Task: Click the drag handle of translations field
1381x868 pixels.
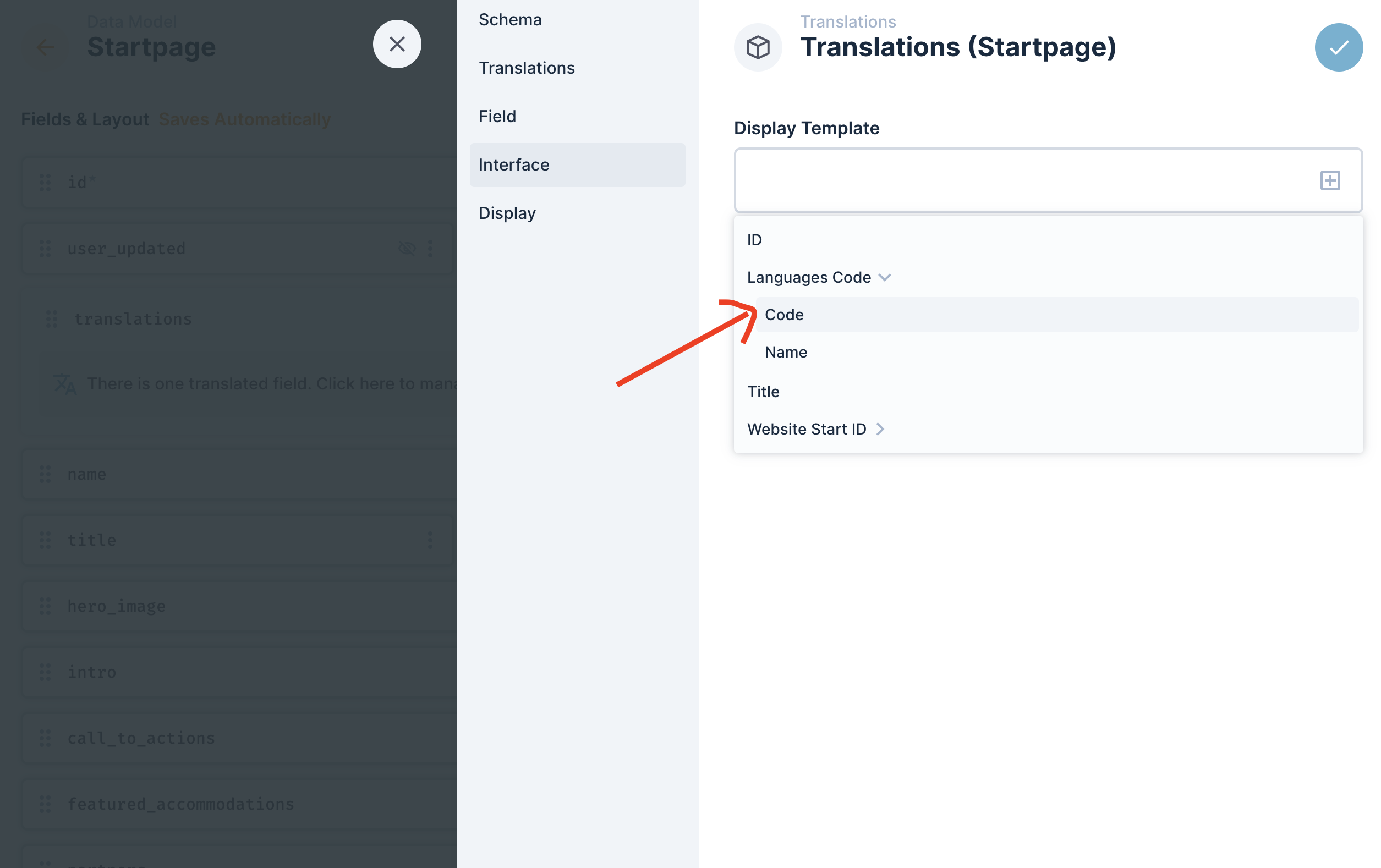Action: (52, 319)
